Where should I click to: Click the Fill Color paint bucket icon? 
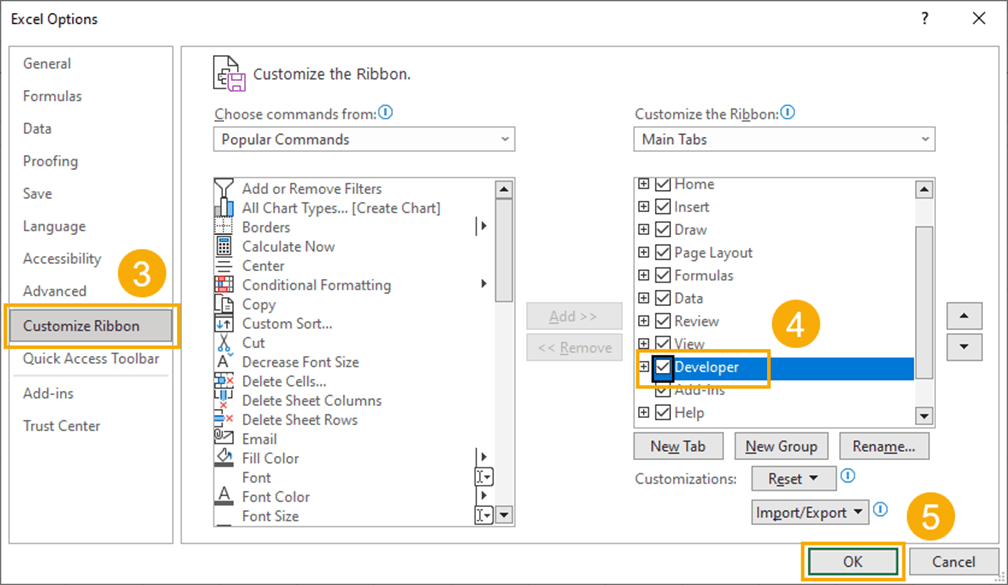click(224, 458)
